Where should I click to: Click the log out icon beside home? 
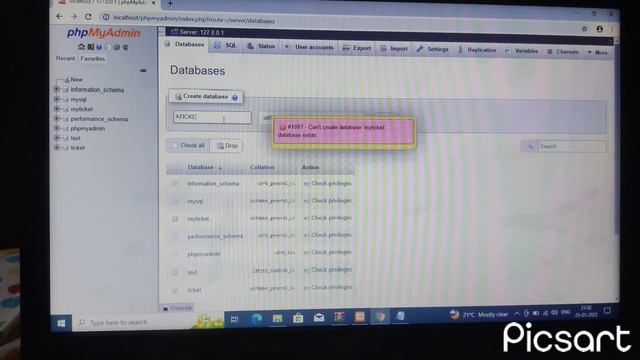click(90, 47)
